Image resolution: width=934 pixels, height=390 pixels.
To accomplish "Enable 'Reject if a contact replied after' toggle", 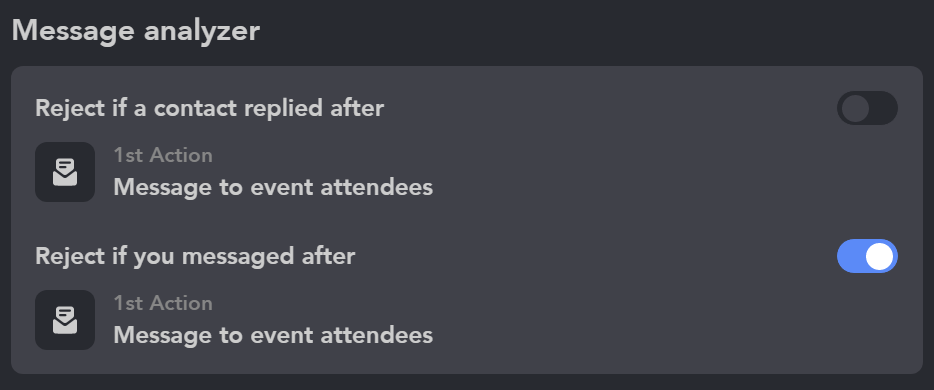I will (x=867, y=108).
